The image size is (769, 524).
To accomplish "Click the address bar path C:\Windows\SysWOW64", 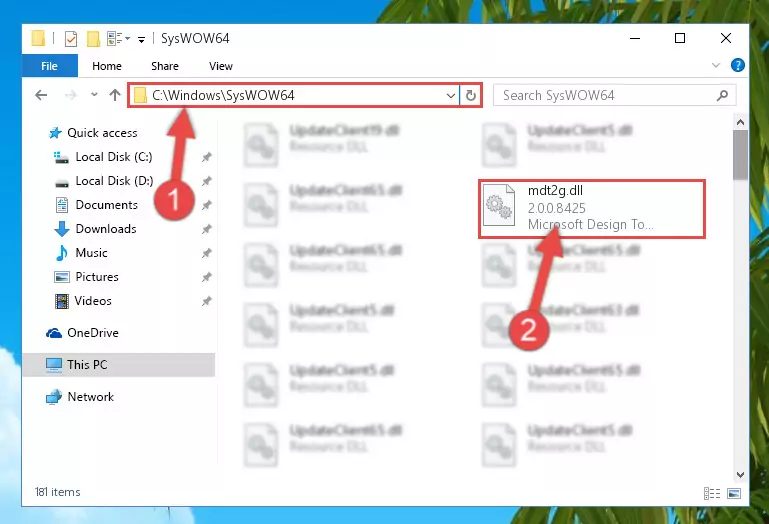I will (223, 95).
